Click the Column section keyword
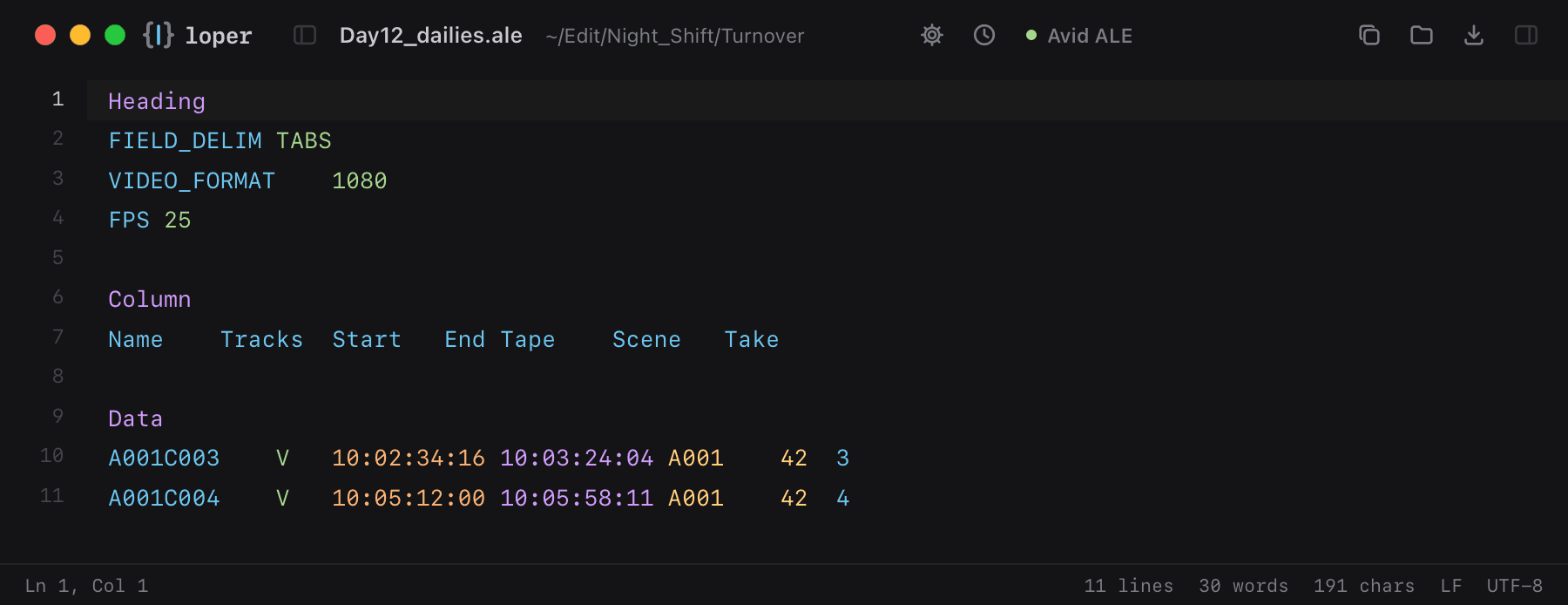This screenshot has width=1568, height=605. pyautogui.click(x=150, y=299)
